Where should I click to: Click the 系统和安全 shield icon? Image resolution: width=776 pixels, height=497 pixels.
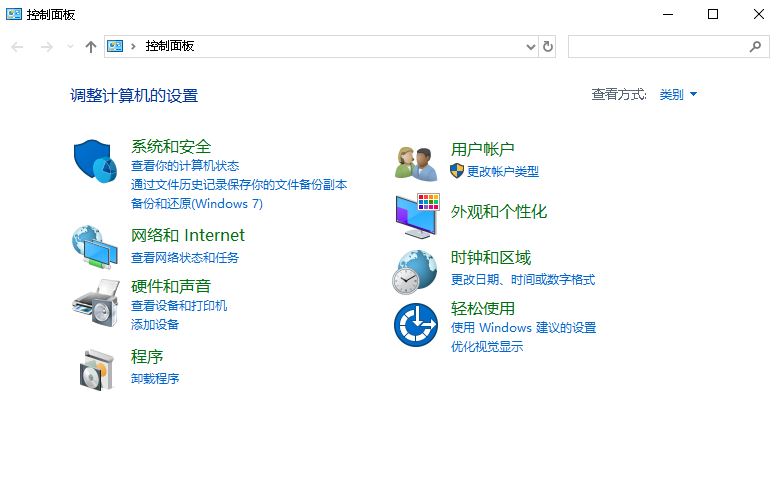tap(95, 161)
